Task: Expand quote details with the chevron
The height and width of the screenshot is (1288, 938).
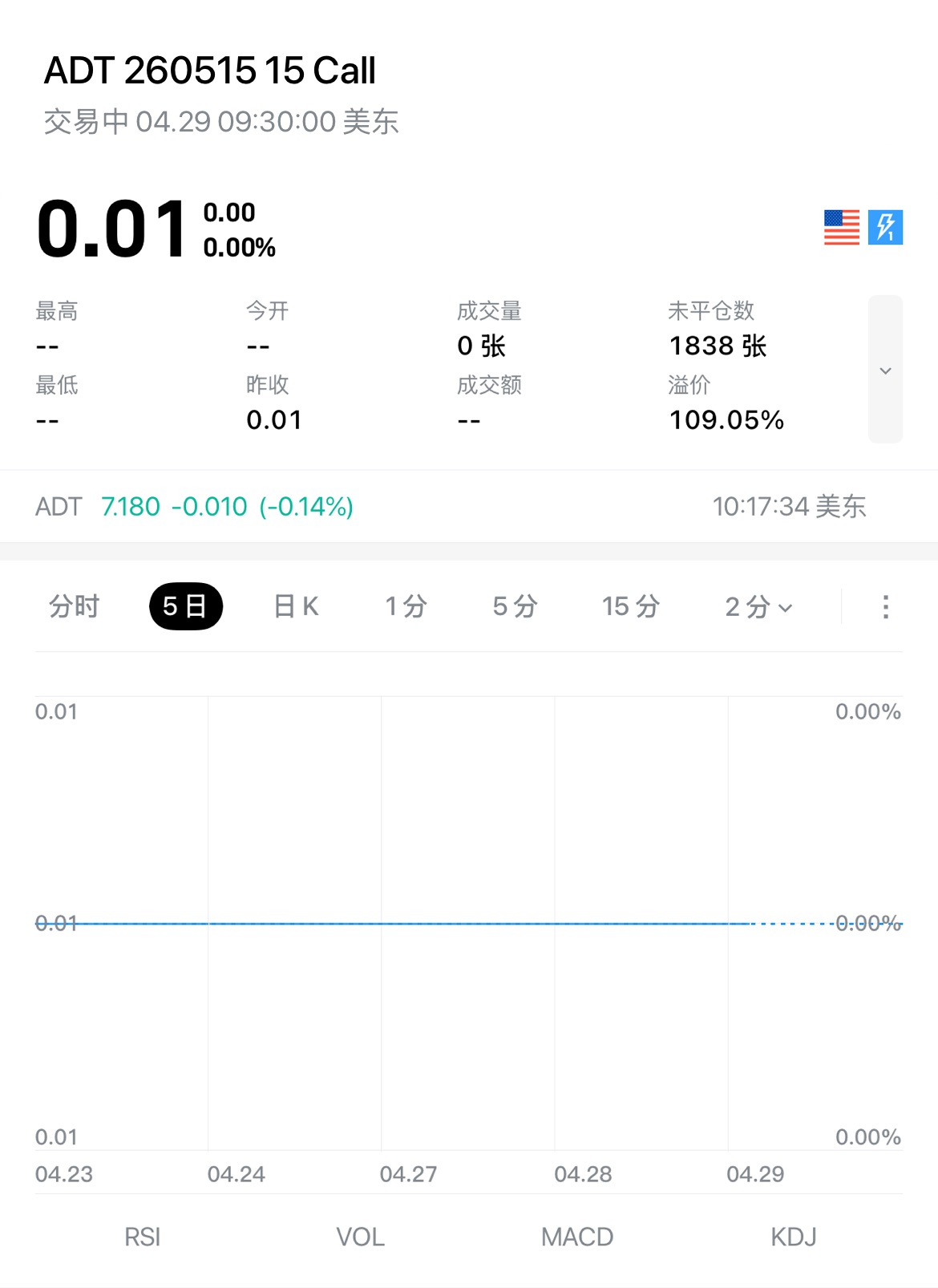Action: tap(885, 370)
